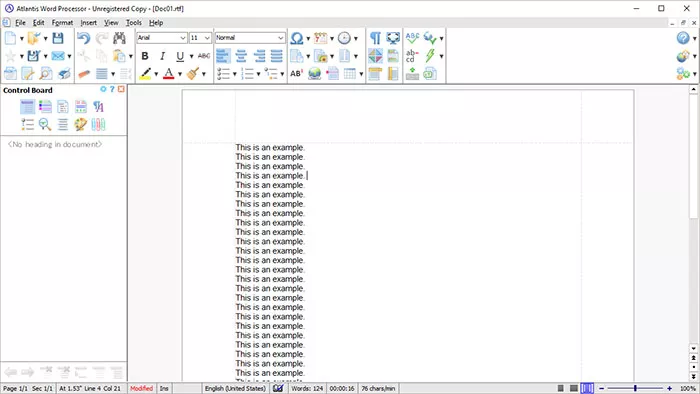Open the Tools menu
The height and width of the screenshot is (394, 700).
[x=133, y=23]
